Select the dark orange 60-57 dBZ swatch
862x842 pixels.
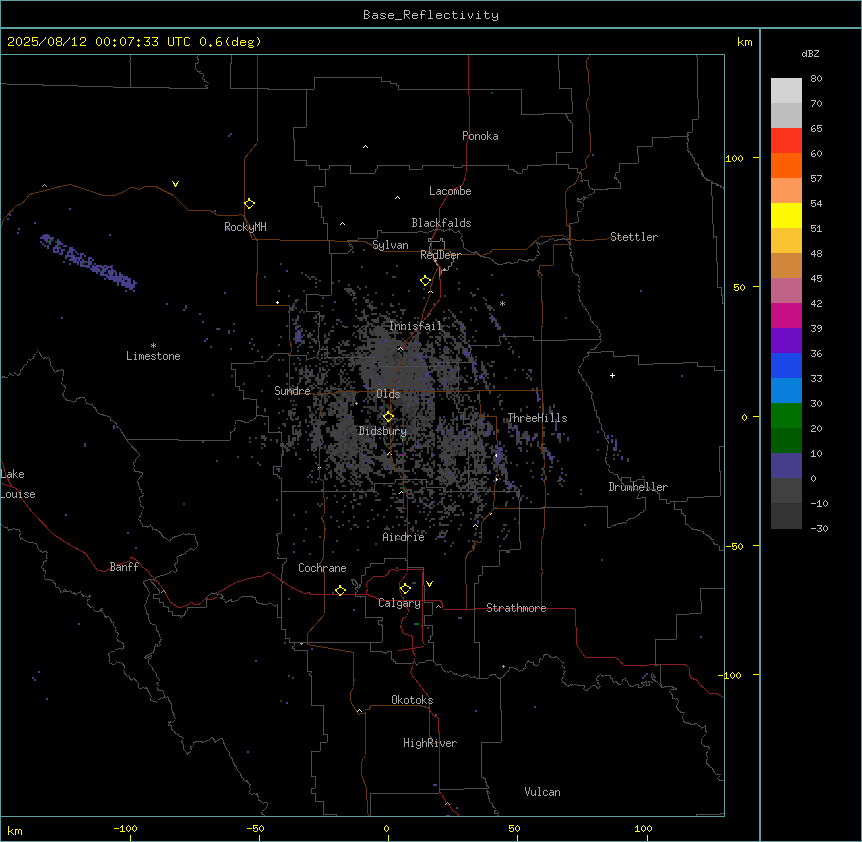pos(786,165)
